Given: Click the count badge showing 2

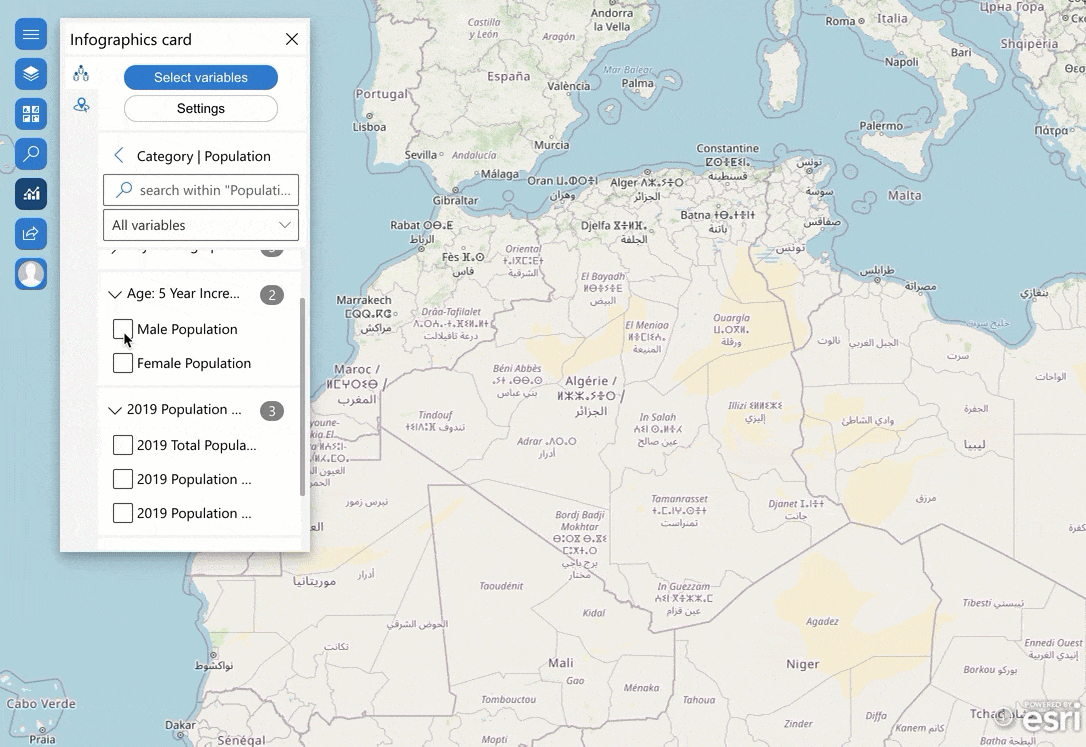Looking at the screenshot, I should click(x=272, y=295).
